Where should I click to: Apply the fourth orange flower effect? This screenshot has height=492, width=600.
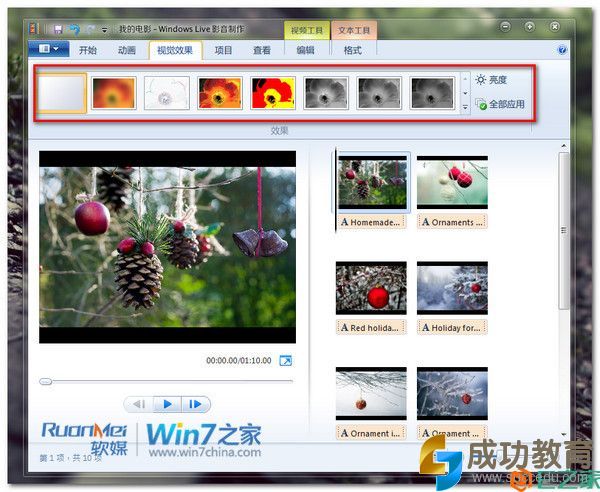click(x=220, y=93)
